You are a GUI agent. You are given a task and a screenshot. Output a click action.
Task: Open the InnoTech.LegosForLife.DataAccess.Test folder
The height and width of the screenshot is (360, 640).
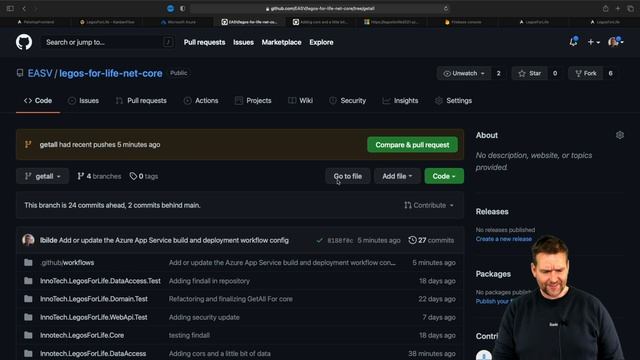click(100, 281)
